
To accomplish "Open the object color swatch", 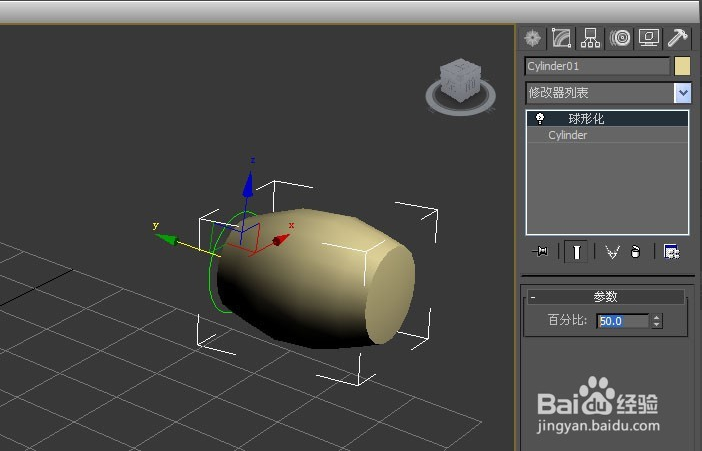I will point(682,66).
